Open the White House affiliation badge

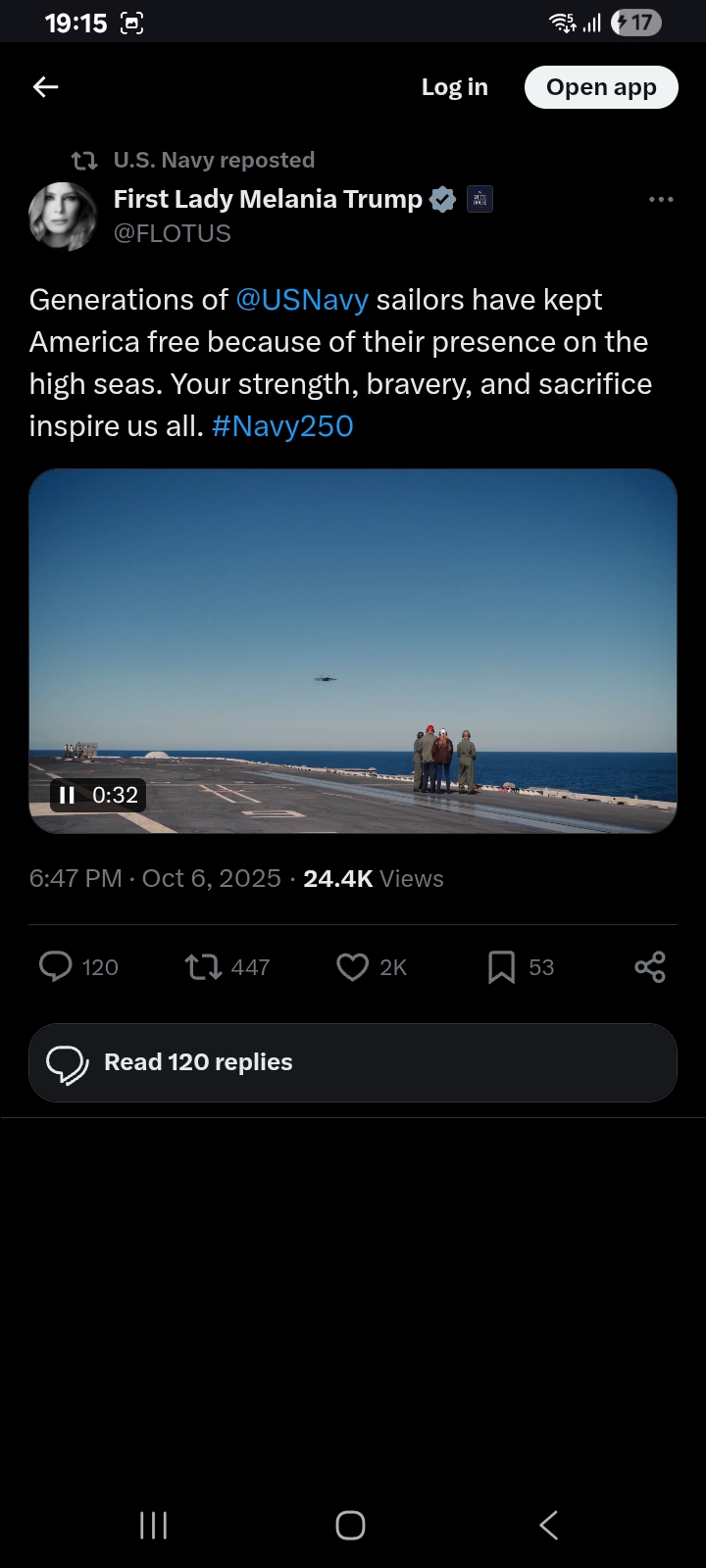[x=479, y=199]
